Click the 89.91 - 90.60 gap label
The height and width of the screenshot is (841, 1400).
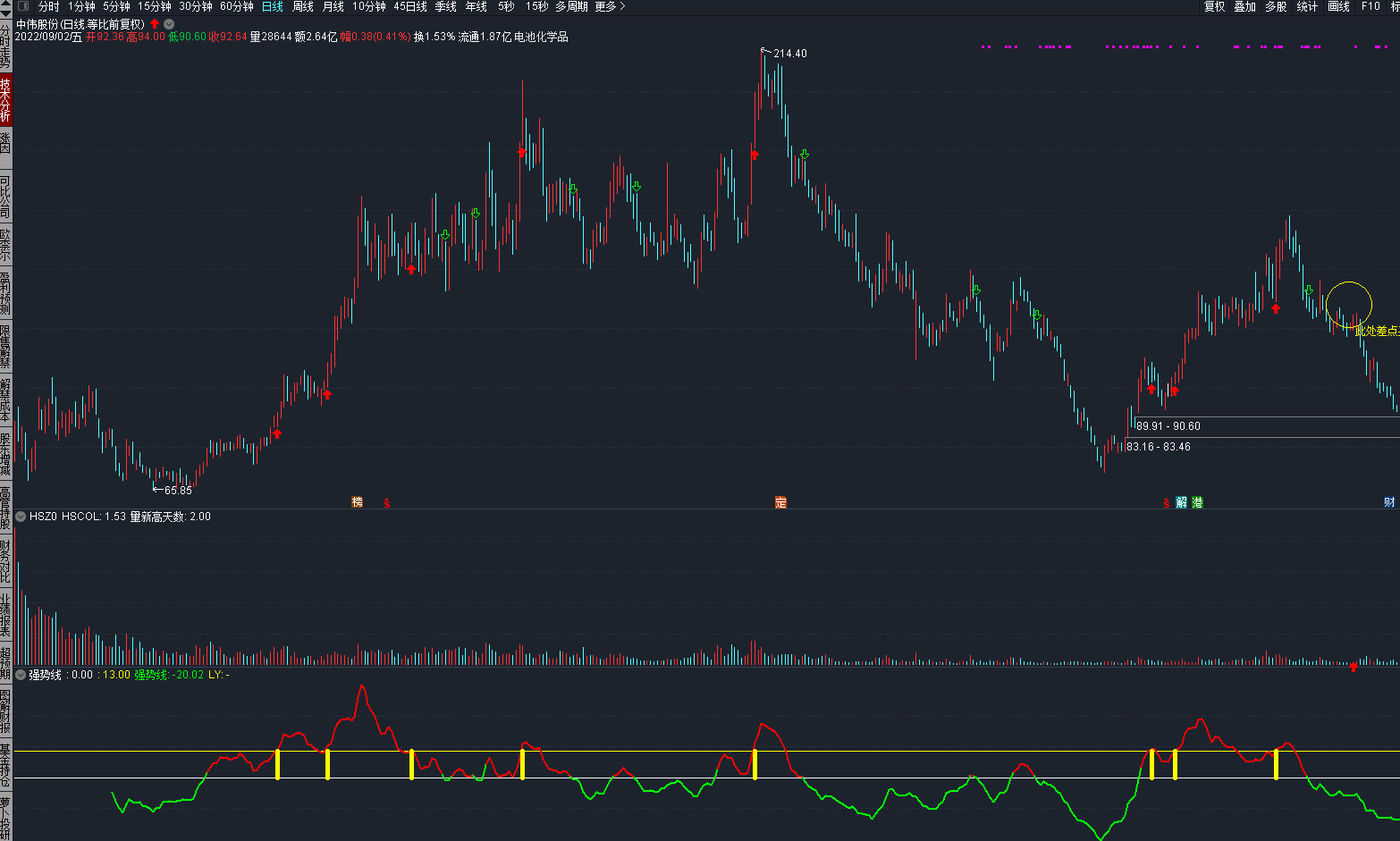[x=1168, y=426]
